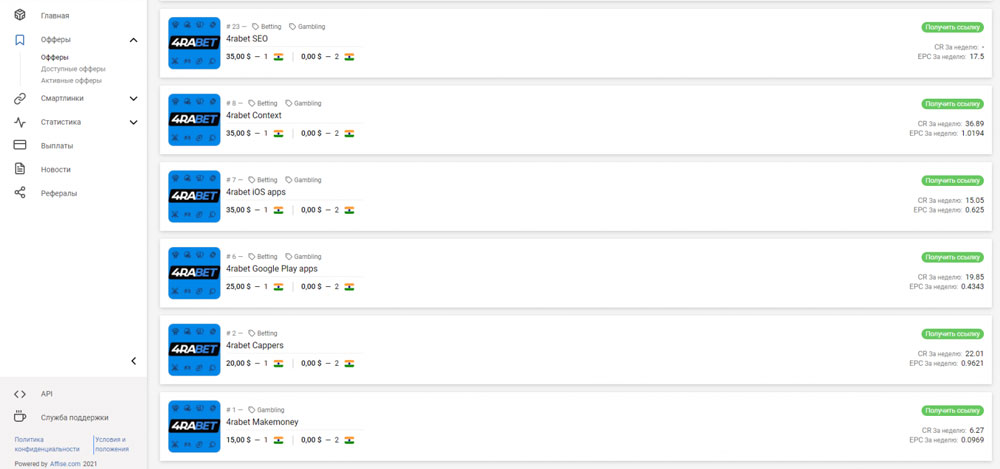This screenshot has height=469, width=1000.
Task: Click the Смартлинки chain link icon
Action: tap(20, 98)
